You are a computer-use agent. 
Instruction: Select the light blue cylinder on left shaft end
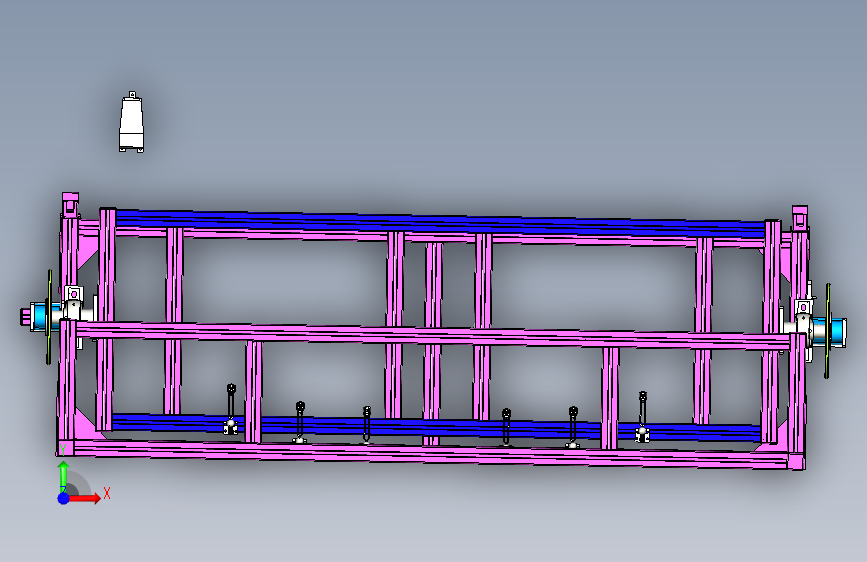40,318
